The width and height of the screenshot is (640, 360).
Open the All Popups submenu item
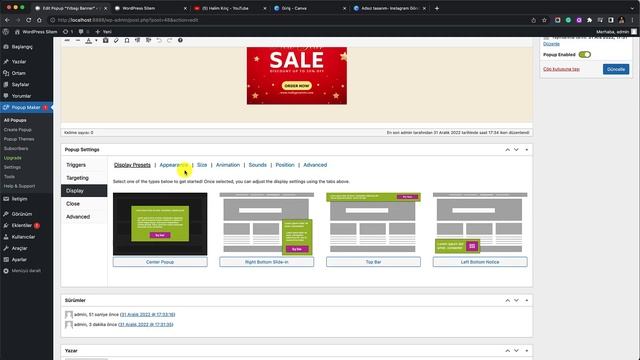15,120
